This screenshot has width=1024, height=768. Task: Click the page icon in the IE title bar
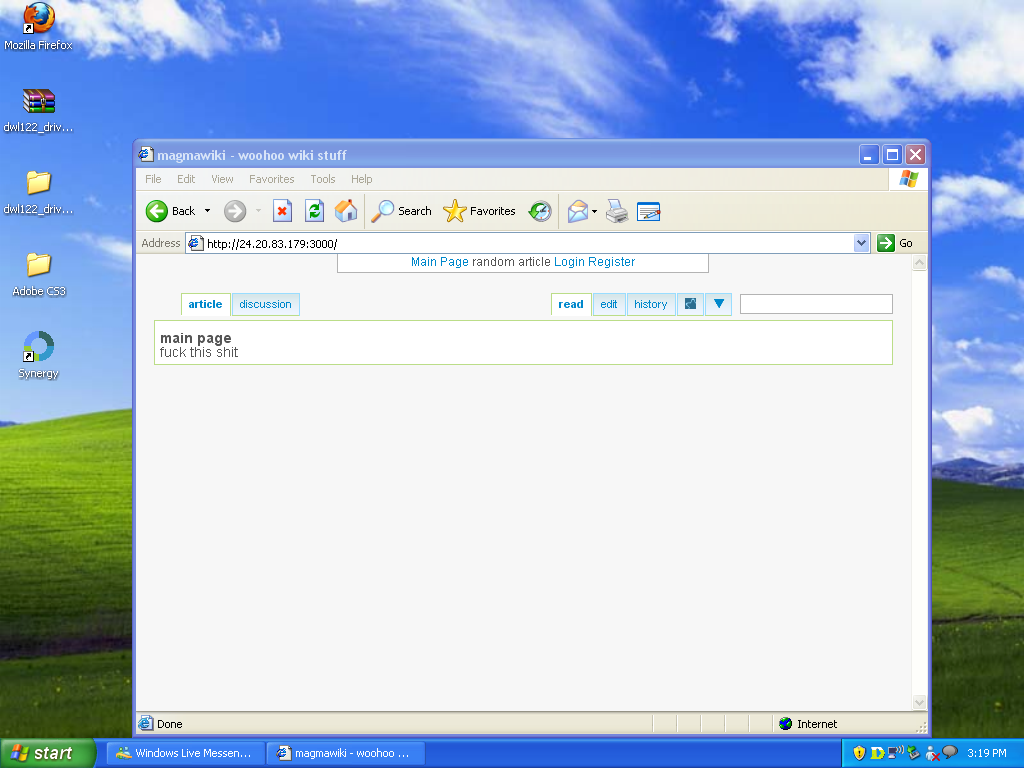pyautogui.click(x=146, y=155)
